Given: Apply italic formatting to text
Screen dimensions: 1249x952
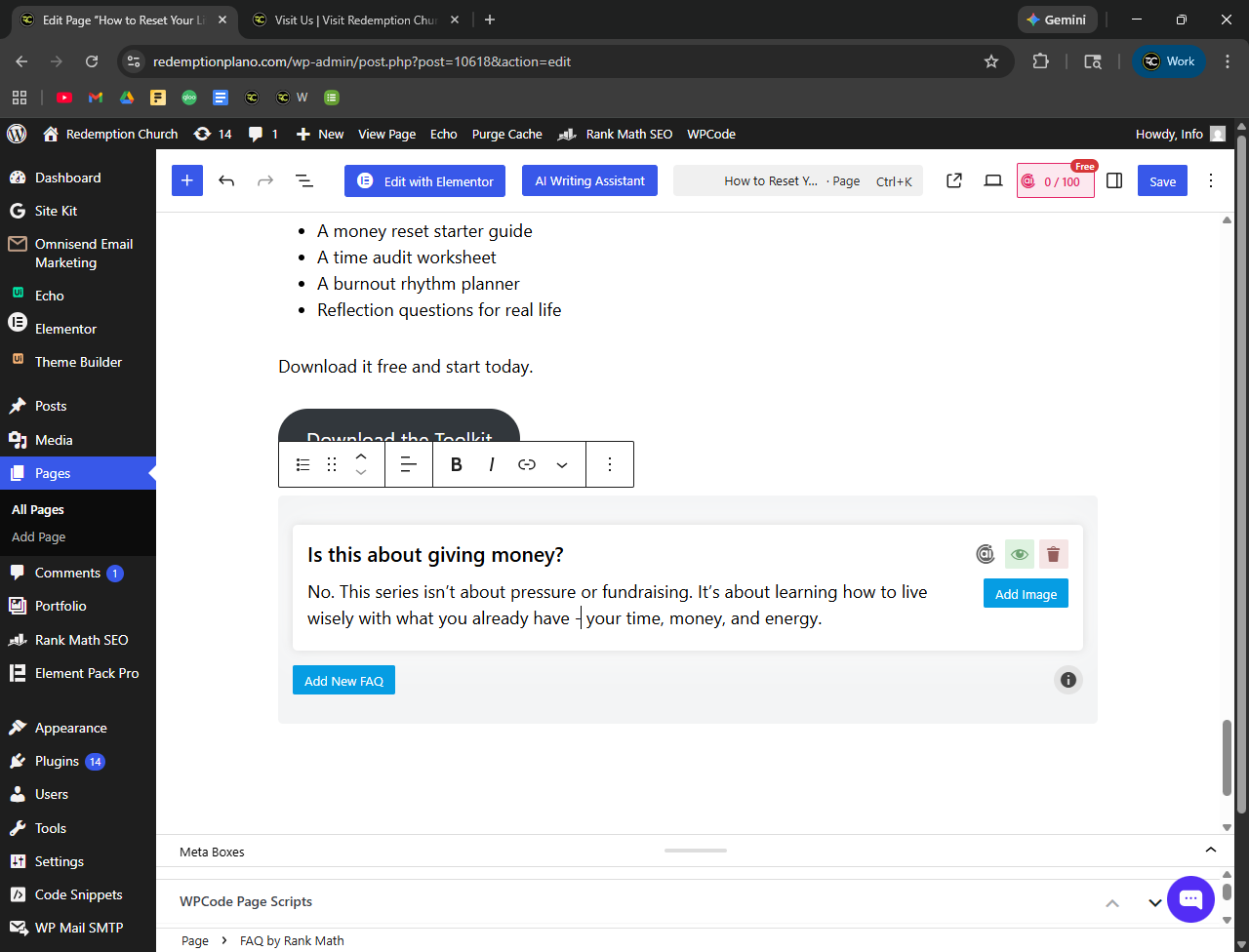Looking at the screenshot, I should [x=492, y=464].
